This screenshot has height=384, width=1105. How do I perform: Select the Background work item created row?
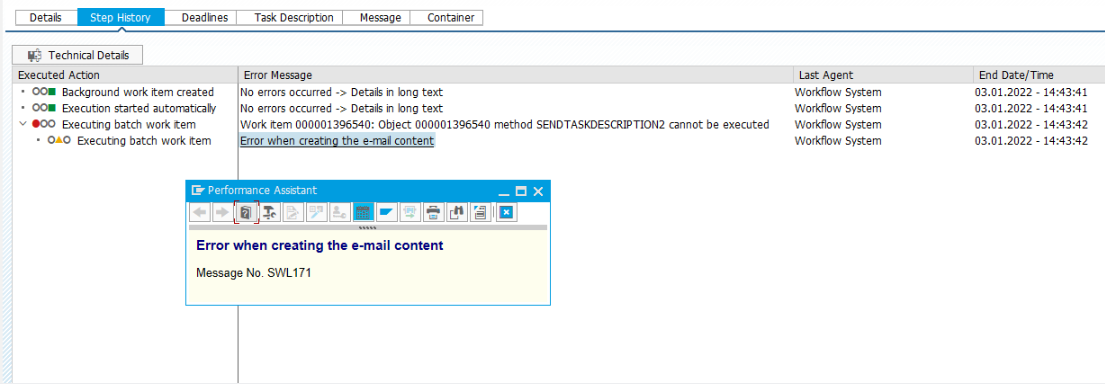pos(137,92)
